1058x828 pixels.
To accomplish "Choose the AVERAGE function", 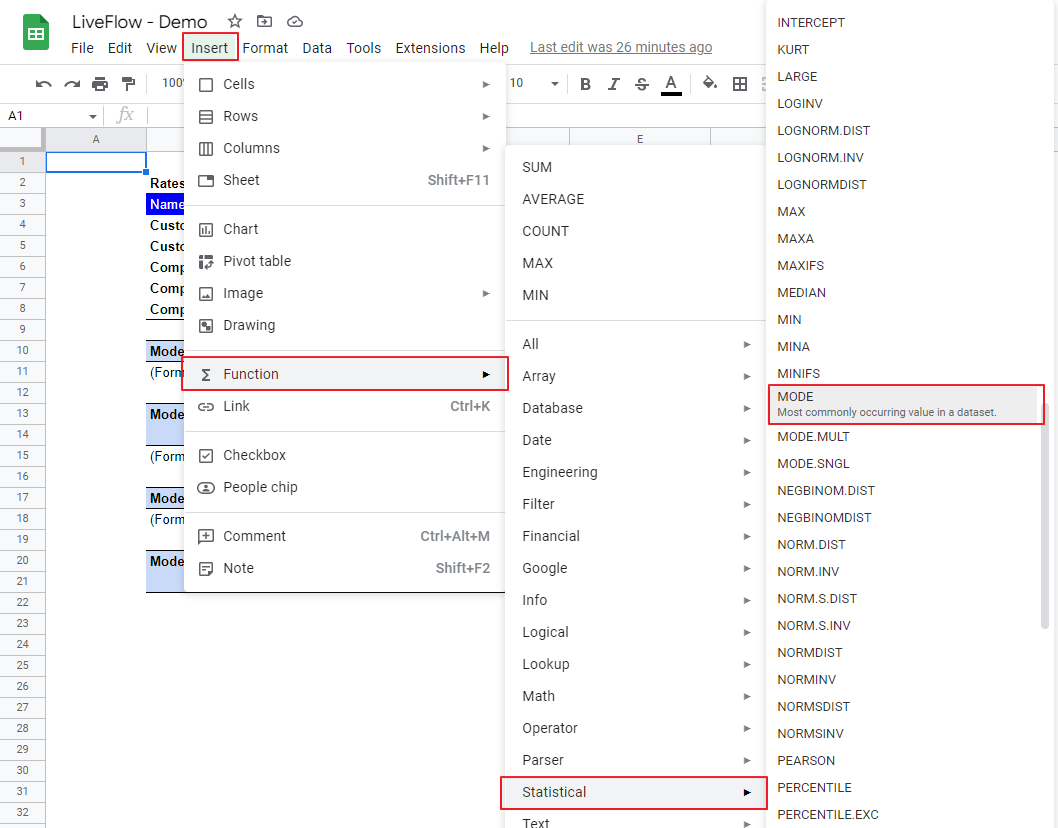I will (x=636, y=199).
